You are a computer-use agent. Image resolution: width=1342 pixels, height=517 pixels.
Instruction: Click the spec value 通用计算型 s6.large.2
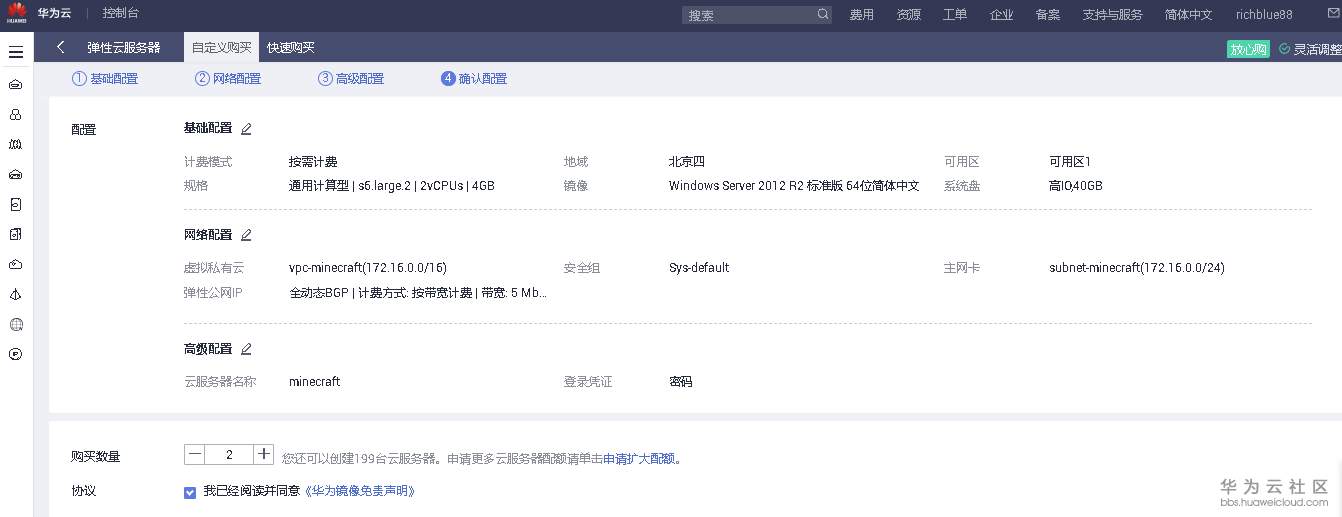point(392,186)
